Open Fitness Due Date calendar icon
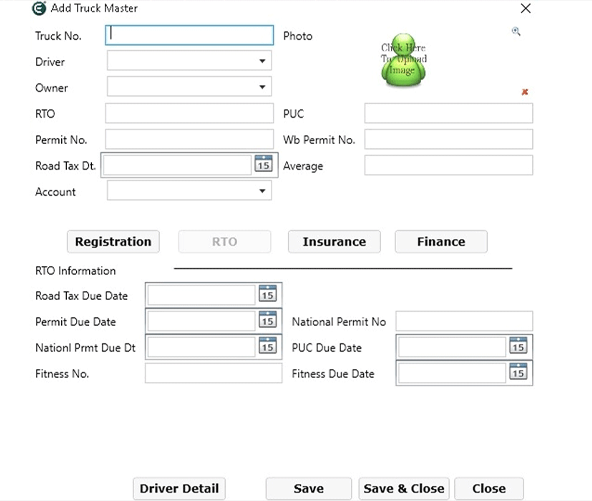The width and height of the screenshot is (592, 501). pyautogui.click(x=518, y=372)
